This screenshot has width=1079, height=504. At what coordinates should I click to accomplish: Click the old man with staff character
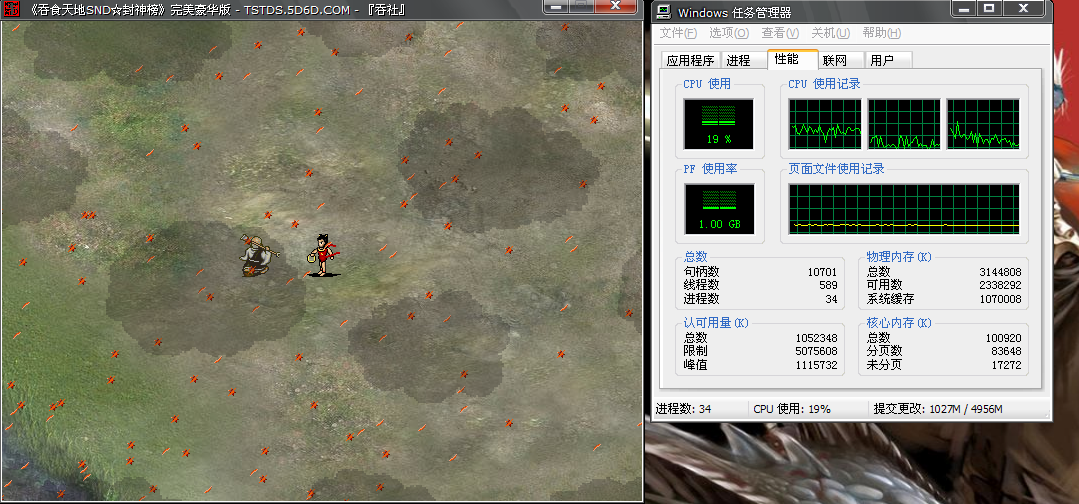point(257,255)
